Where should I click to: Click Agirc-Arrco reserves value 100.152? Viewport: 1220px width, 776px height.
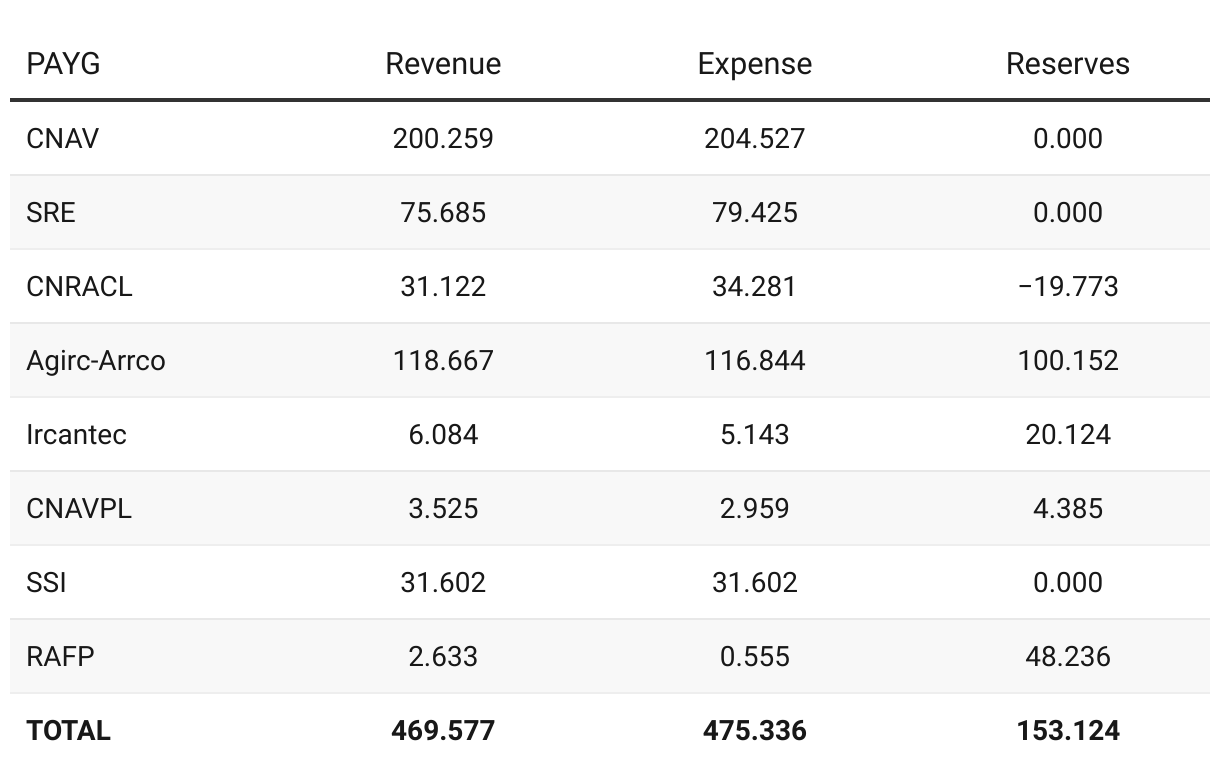pyautogui.click(x=1067, y=360)
